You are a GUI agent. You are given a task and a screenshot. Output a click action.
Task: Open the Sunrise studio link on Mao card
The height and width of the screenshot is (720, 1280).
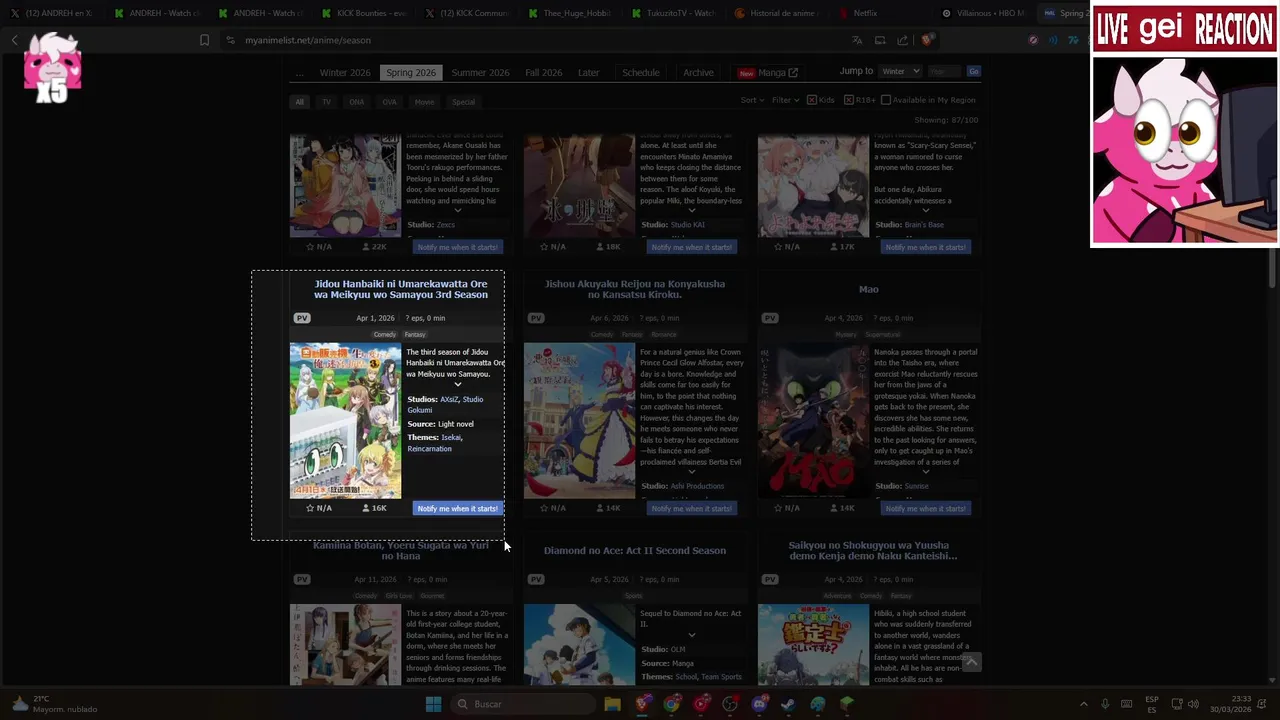click(x=916, y=486)
